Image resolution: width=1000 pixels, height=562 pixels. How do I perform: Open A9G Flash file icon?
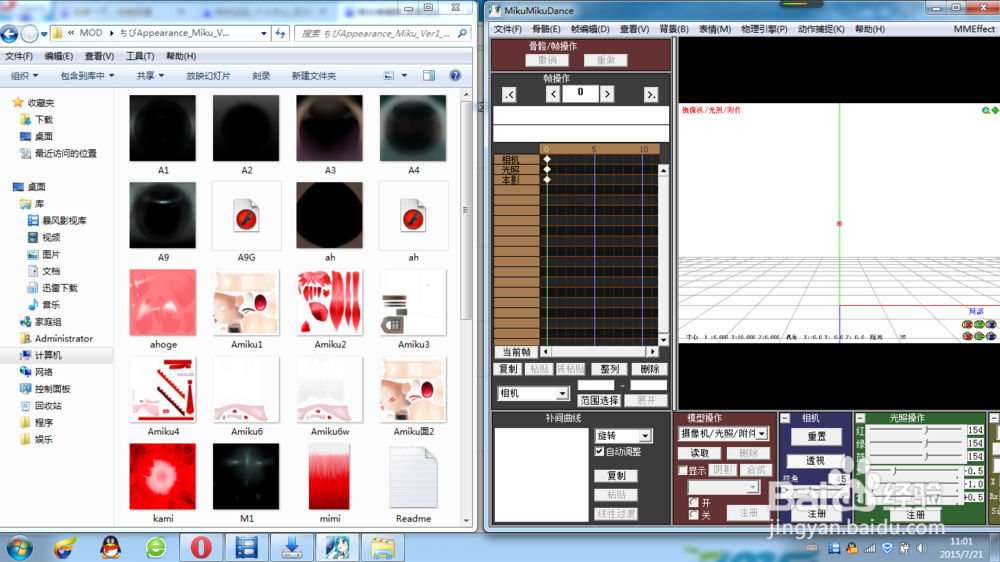point(246,216)
